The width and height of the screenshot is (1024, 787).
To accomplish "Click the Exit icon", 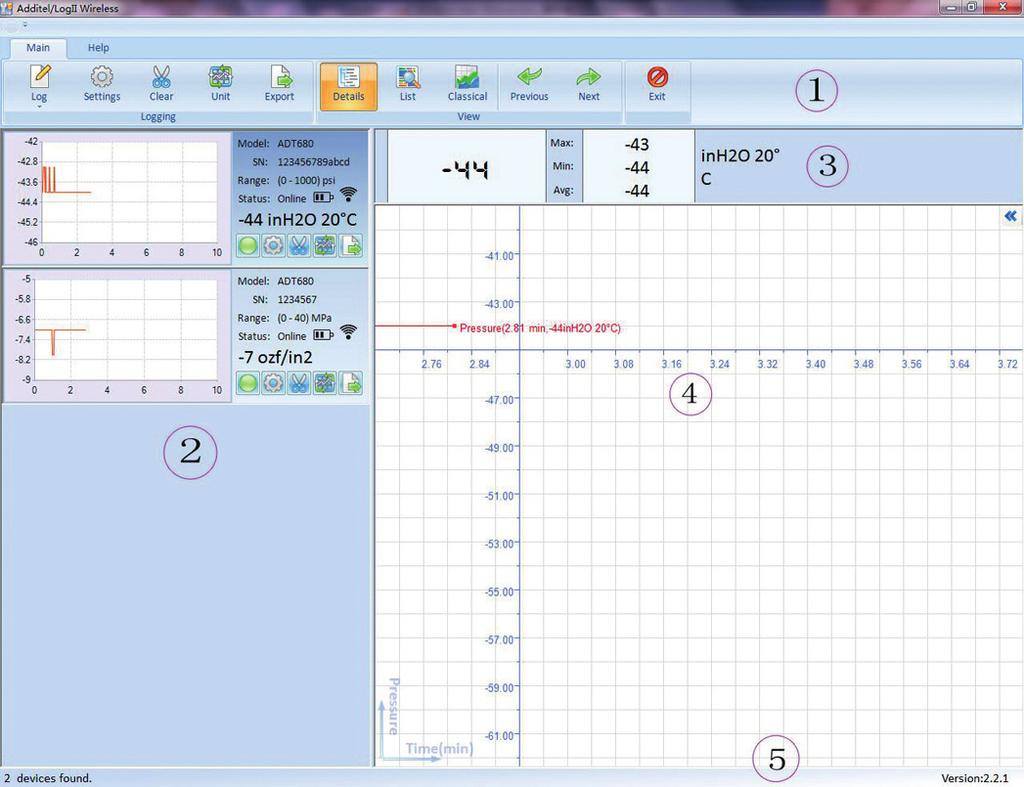I will 657,84.
